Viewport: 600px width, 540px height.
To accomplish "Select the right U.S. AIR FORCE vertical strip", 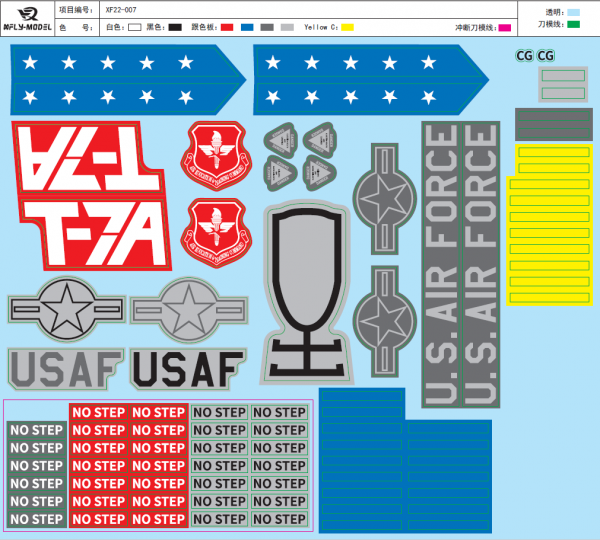I will click(x=481, y=264).
